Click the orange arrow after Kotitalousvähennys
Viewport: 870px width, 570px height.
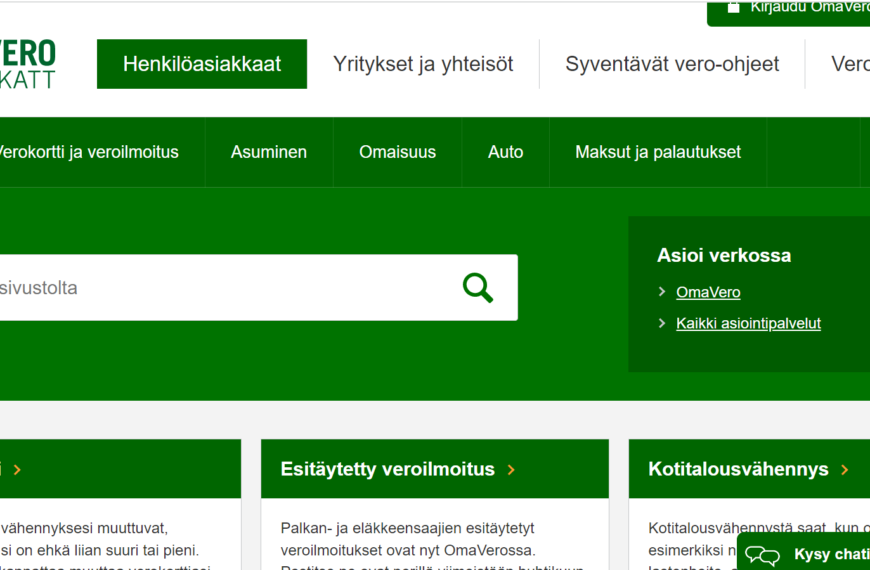coord(845,470)
